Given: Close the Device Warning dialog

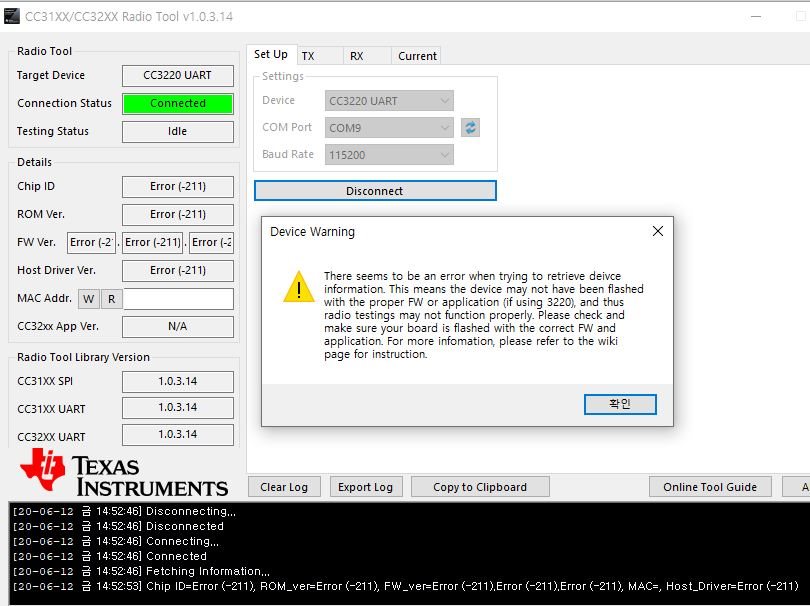Looking at the screenshot, I should pos(658,231).
